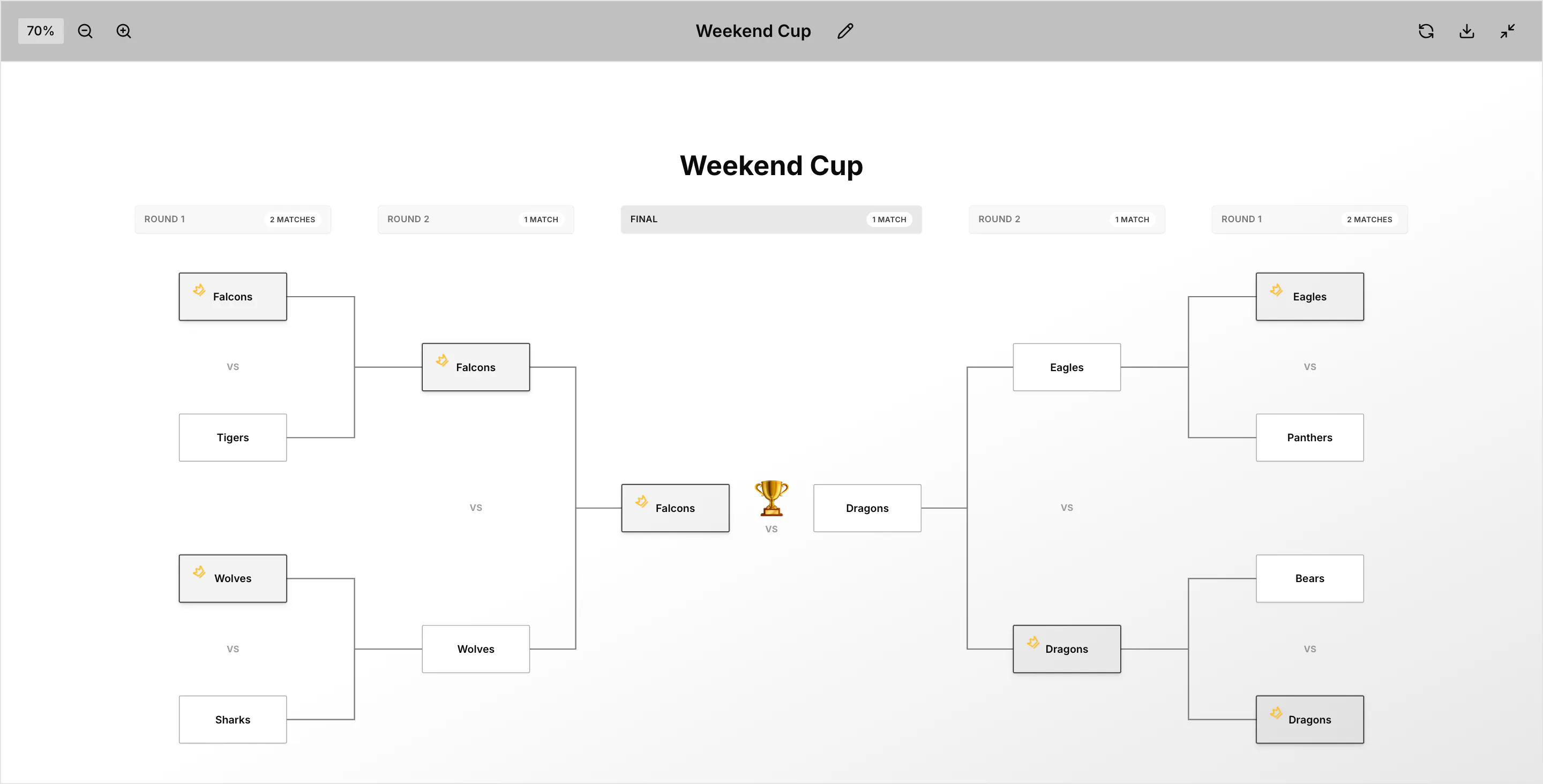Choose Wolves in left Round 2 match
Viewport: 1543px width, 784px height.
point(476,649)
